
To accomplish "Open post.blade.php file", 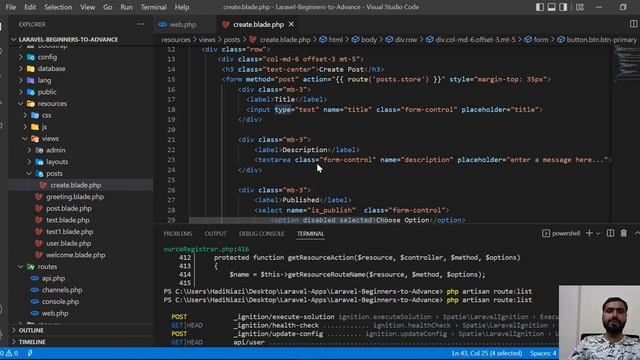I will click(69, 209).
